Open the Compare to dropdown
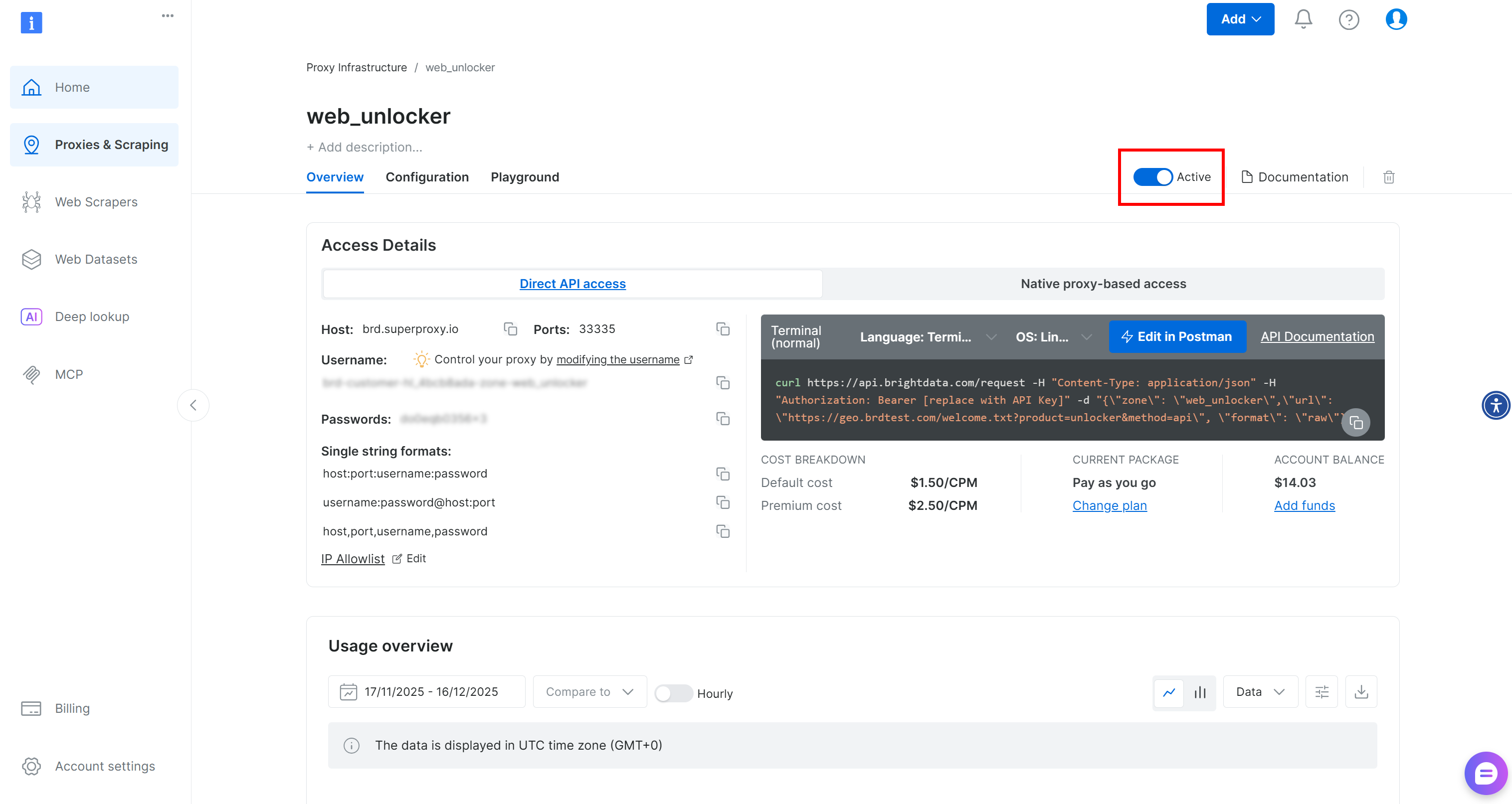 pyautogui.click(x=589, y=691)
